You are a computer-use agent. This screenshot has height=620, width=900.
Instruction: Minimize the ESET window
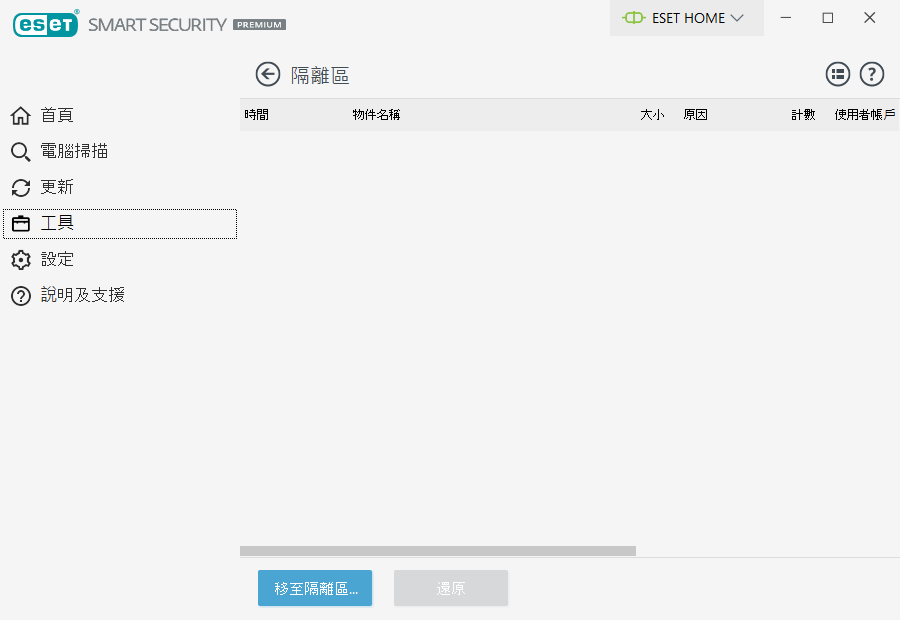point(786,18)
